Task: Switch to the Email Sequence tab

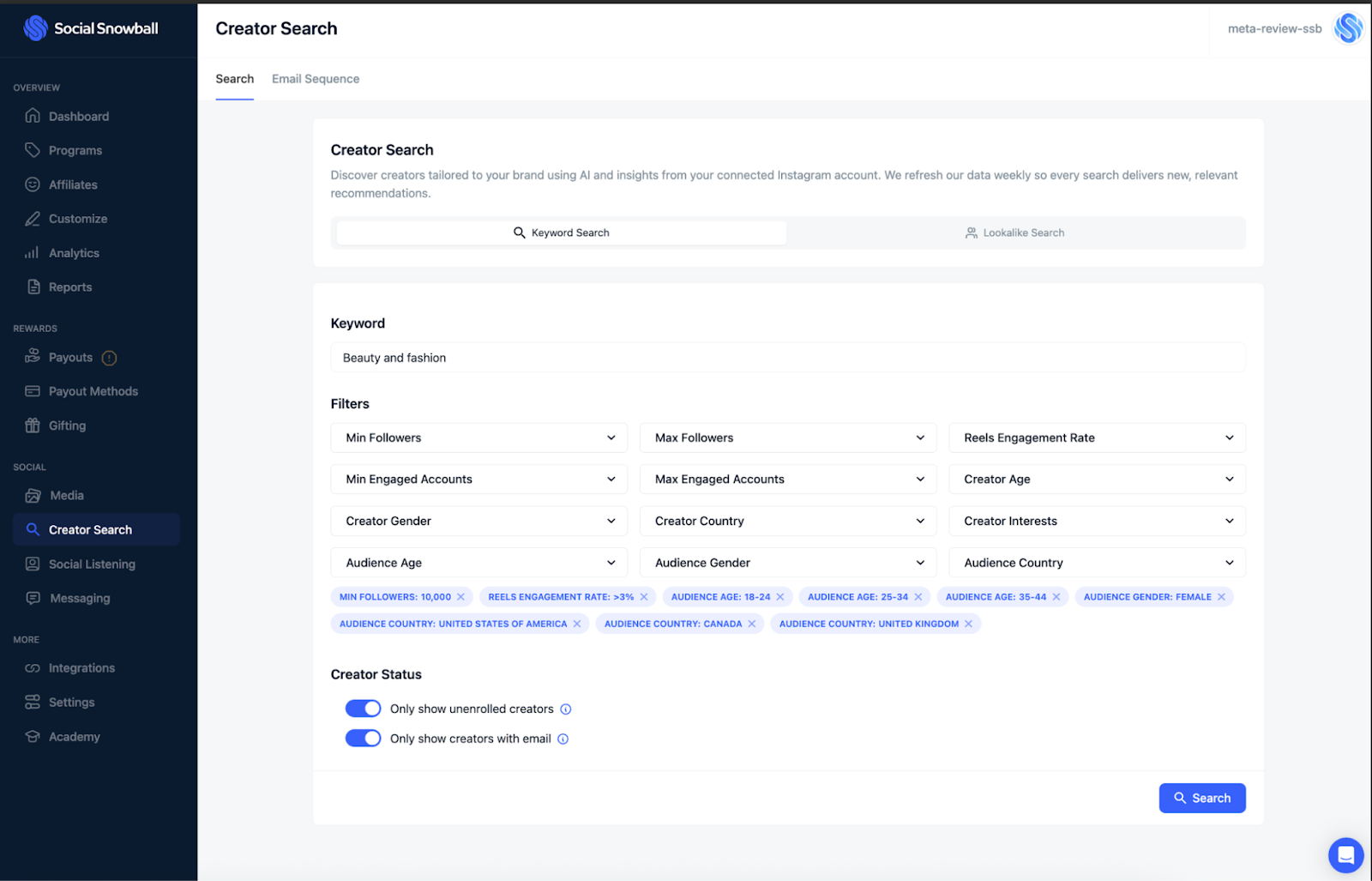Action: tap(315, 78)
